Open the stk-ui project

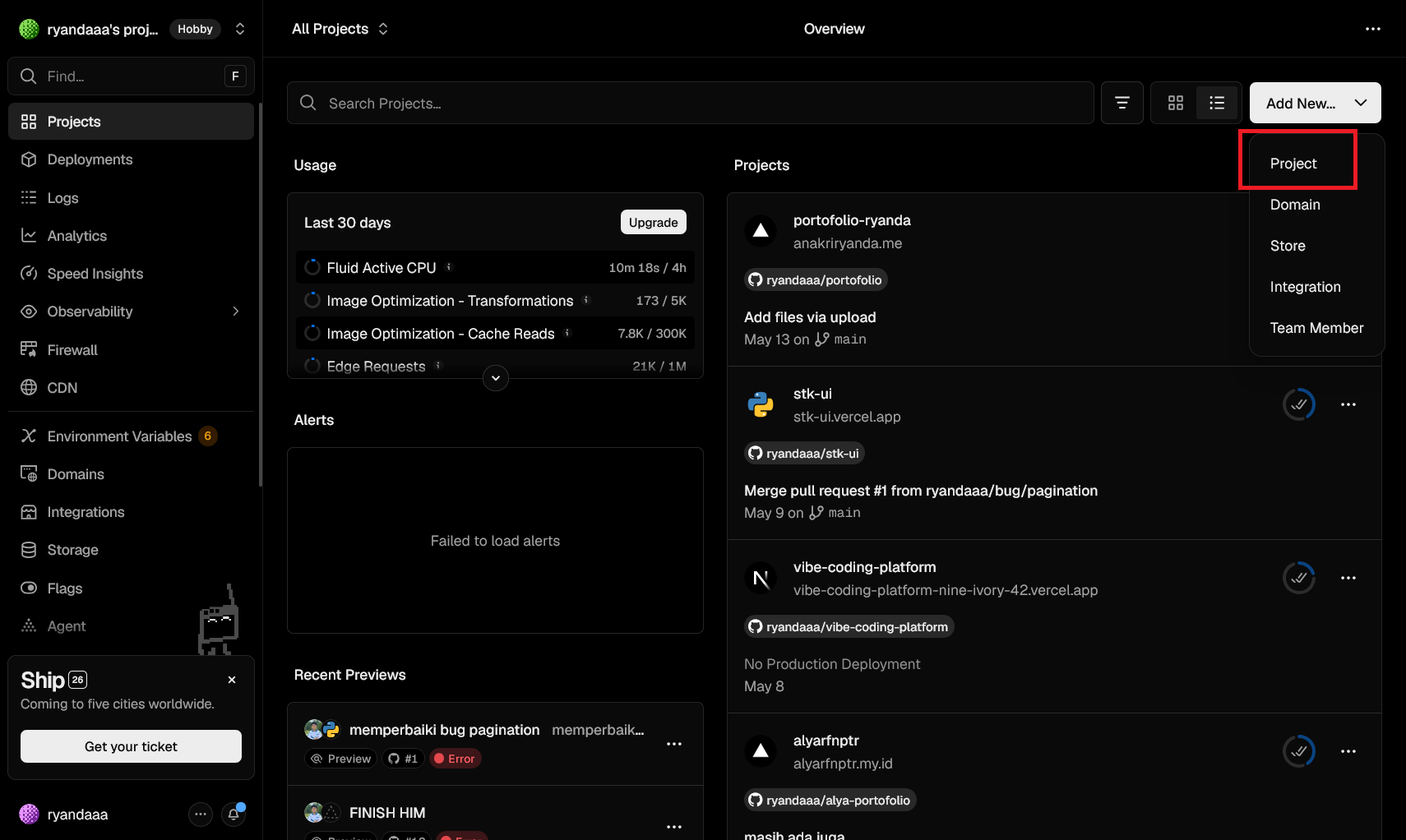(812, 394)
